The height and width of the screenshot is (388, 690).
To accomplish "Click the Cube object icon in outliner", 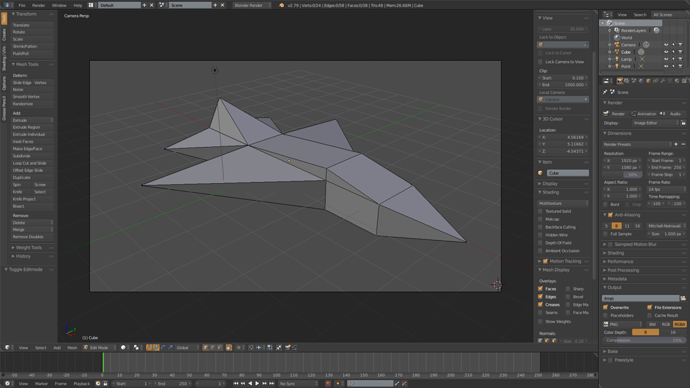I will coord(617,52).
